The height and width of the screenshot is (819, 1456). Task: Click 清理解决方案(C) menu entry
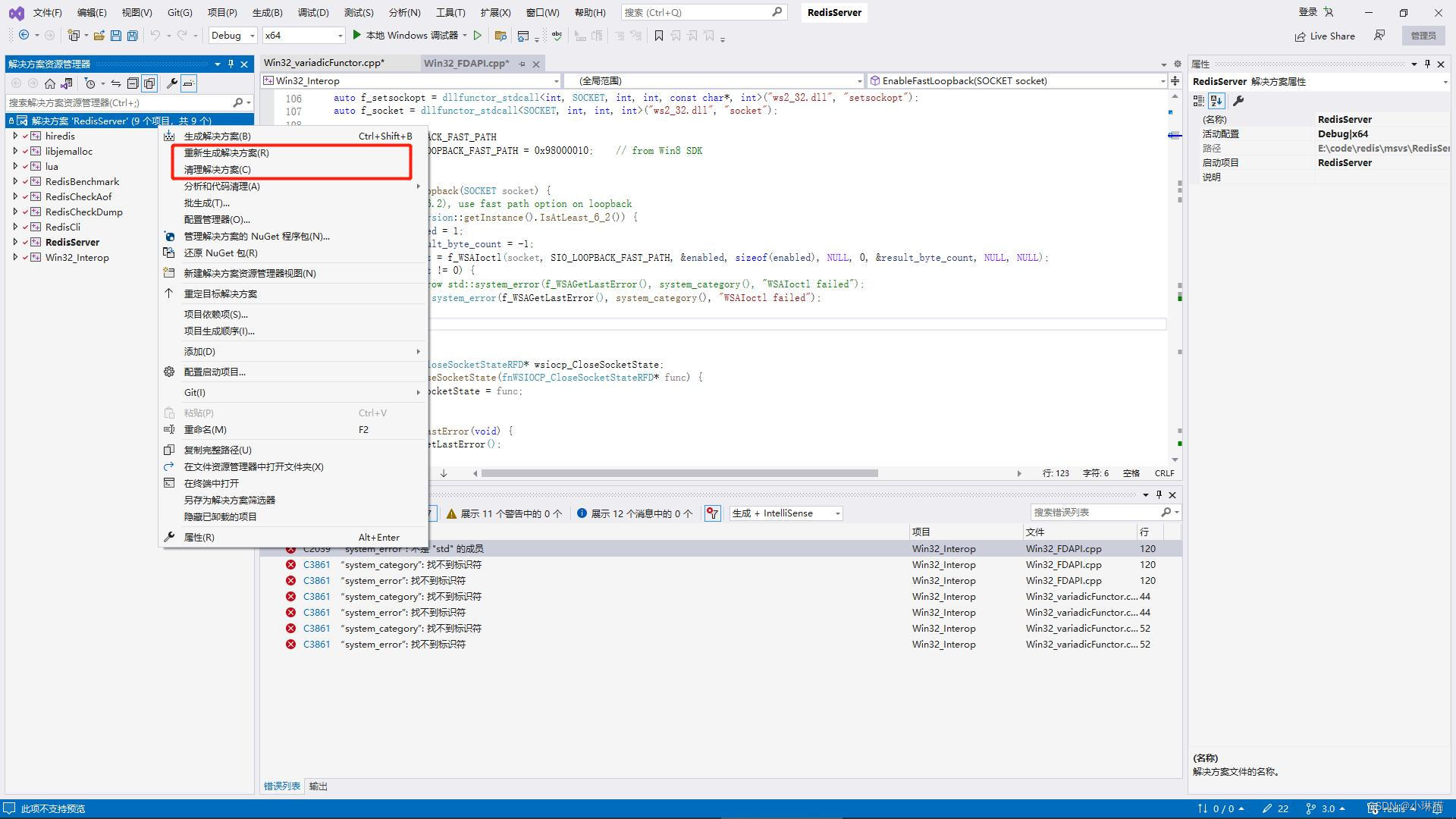pos(217,169)
